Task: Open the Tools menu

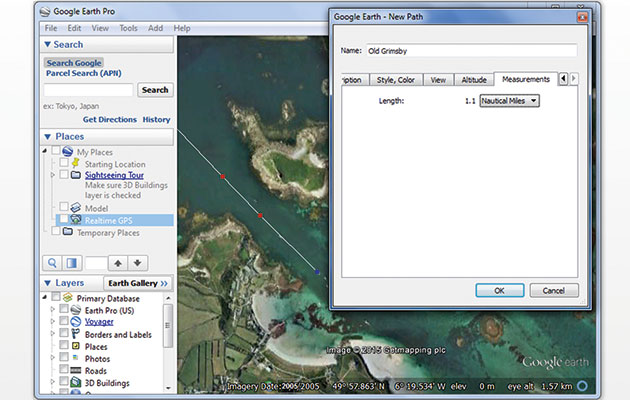Action: [x=129, y=28]
